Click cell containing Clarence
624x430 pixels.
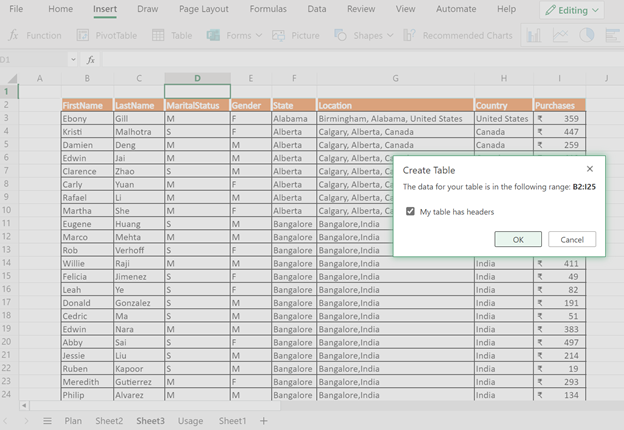click(x=87, y=171)
